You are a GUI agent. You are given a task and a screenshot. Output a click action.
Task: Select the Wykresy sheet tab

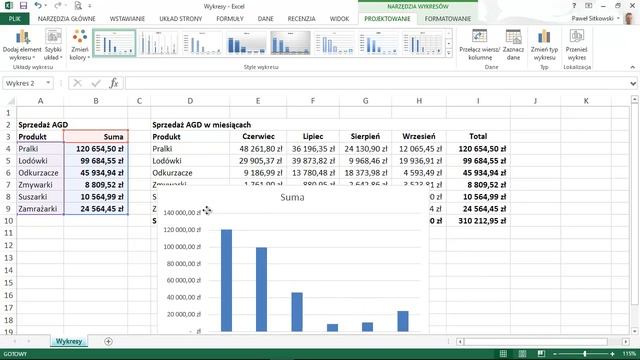point(69,341)
